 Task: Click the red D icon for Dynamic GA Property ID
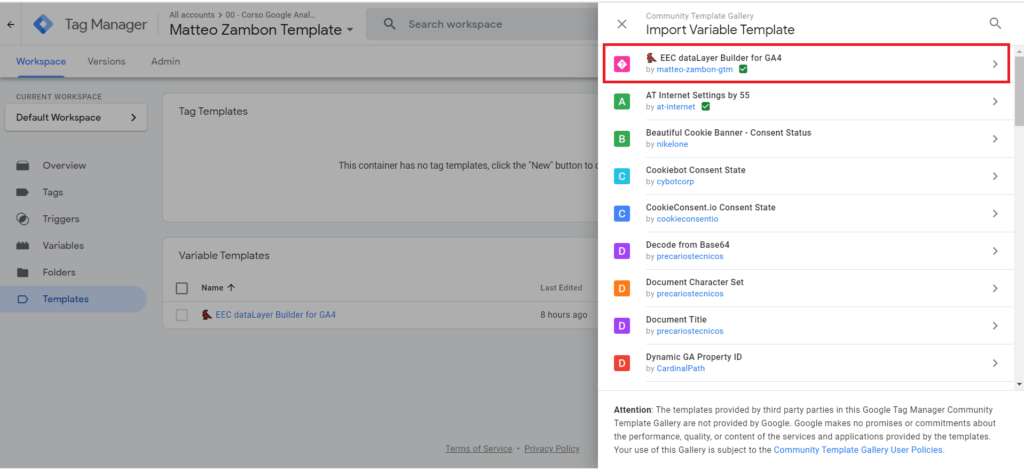pos(622,363)
